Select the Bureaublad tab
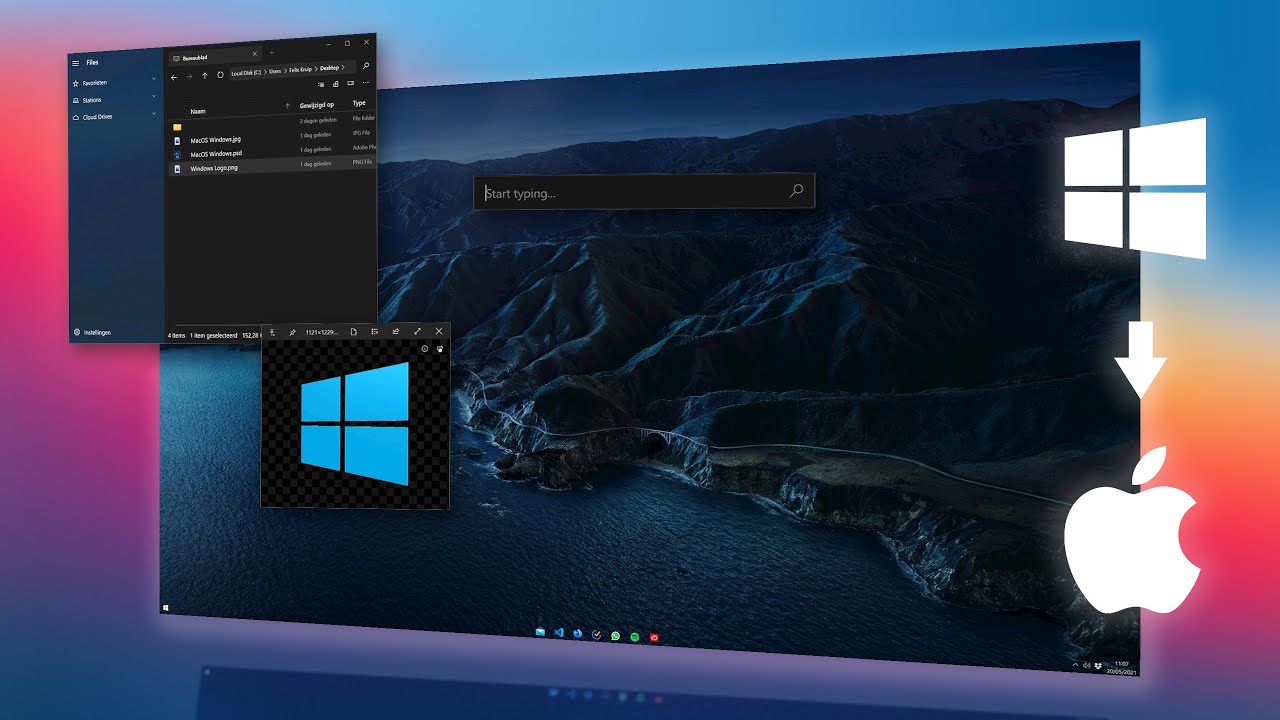The height and width of the screenshot is (720, 1280). point(215,57)
